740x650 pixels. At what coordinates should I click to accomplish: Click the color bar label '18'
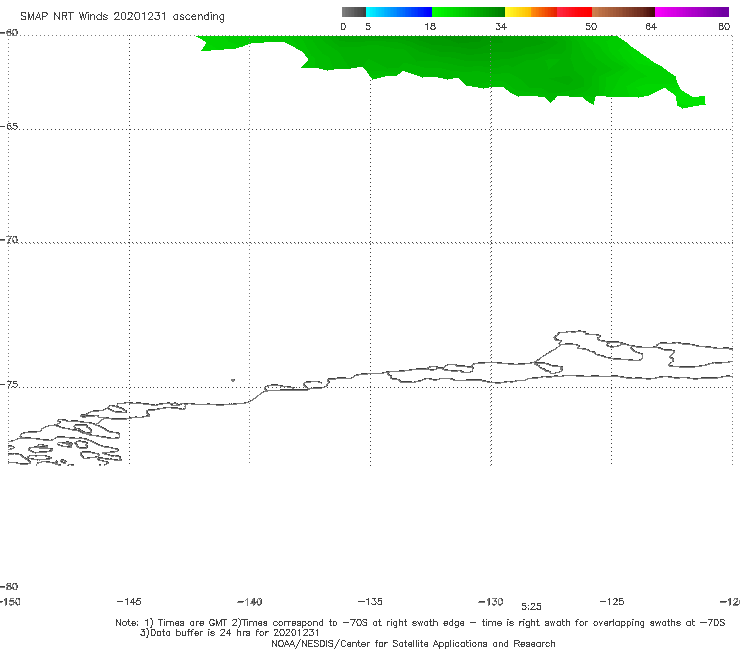(x=430, y=27)
